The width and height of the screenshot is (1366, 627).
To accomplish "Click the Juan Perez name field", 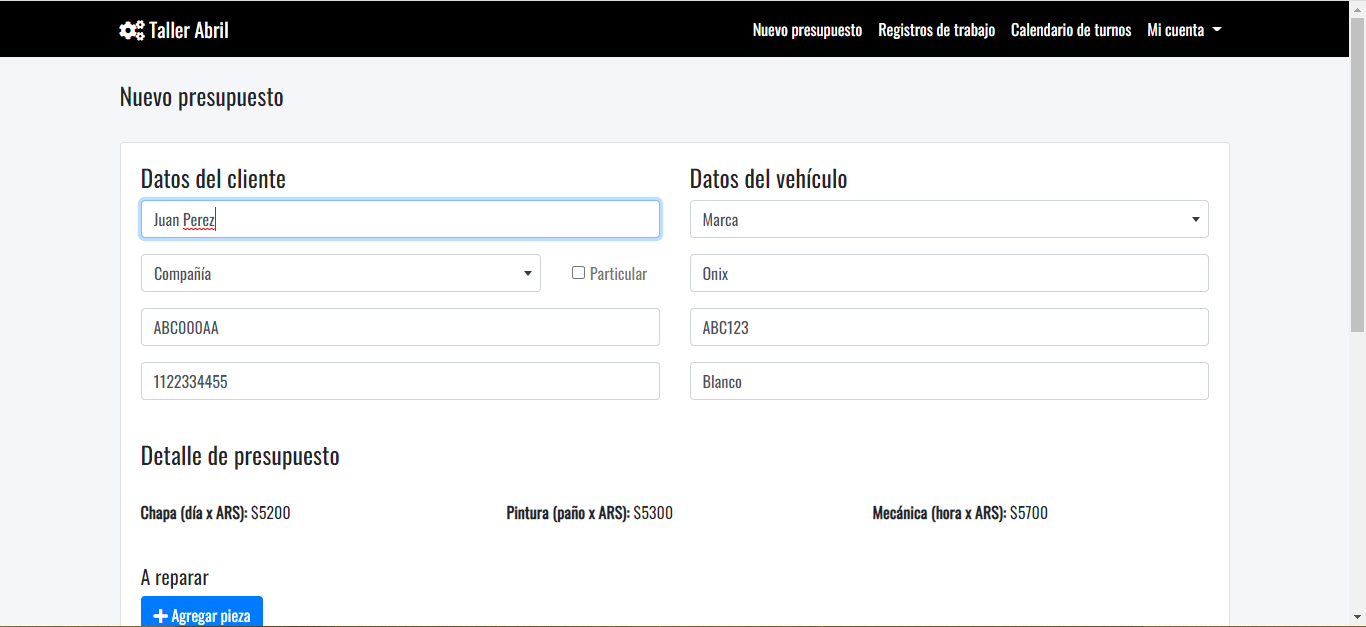I will coord(400,219).
